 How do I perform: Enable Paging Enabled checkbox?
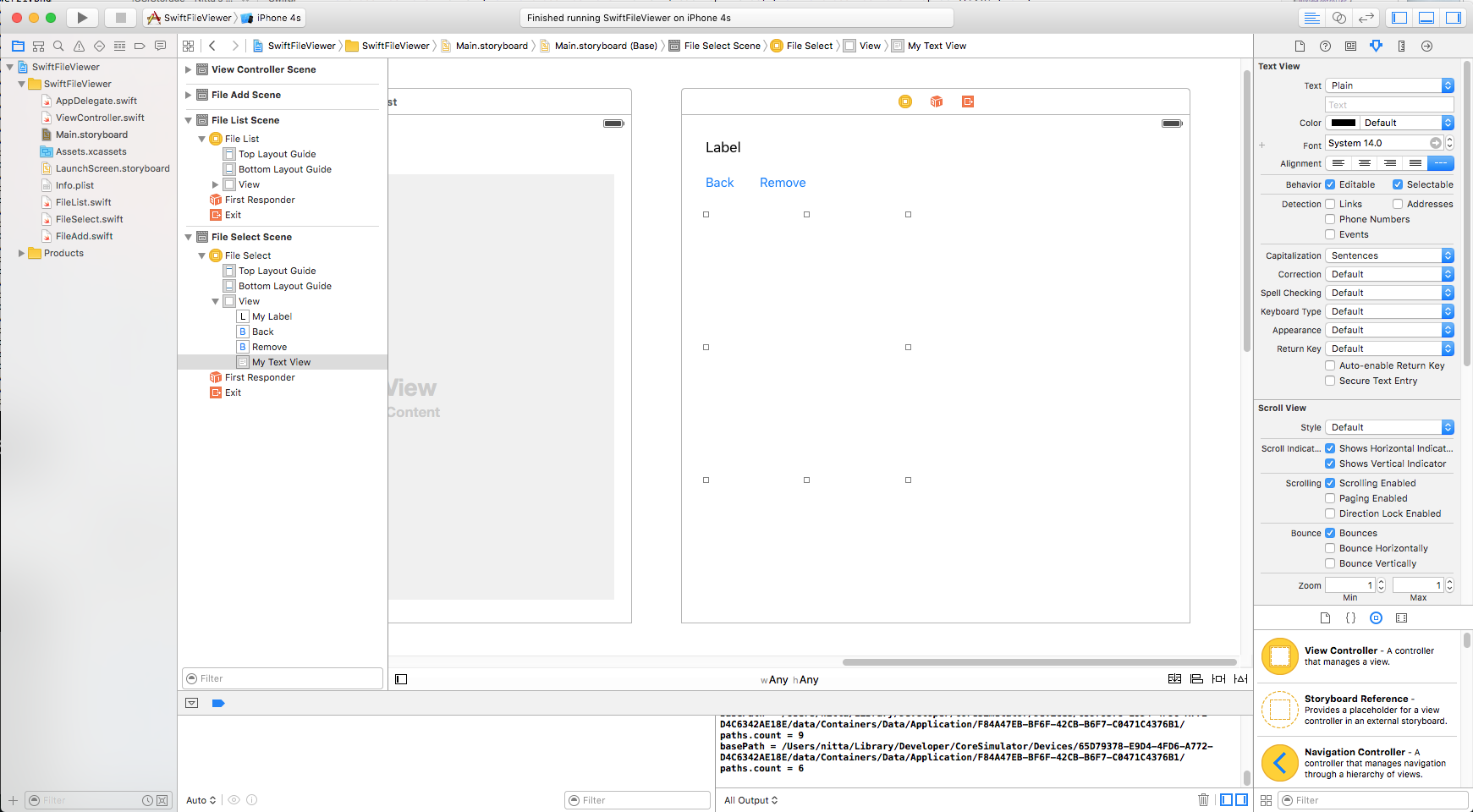coord(1330,498)
